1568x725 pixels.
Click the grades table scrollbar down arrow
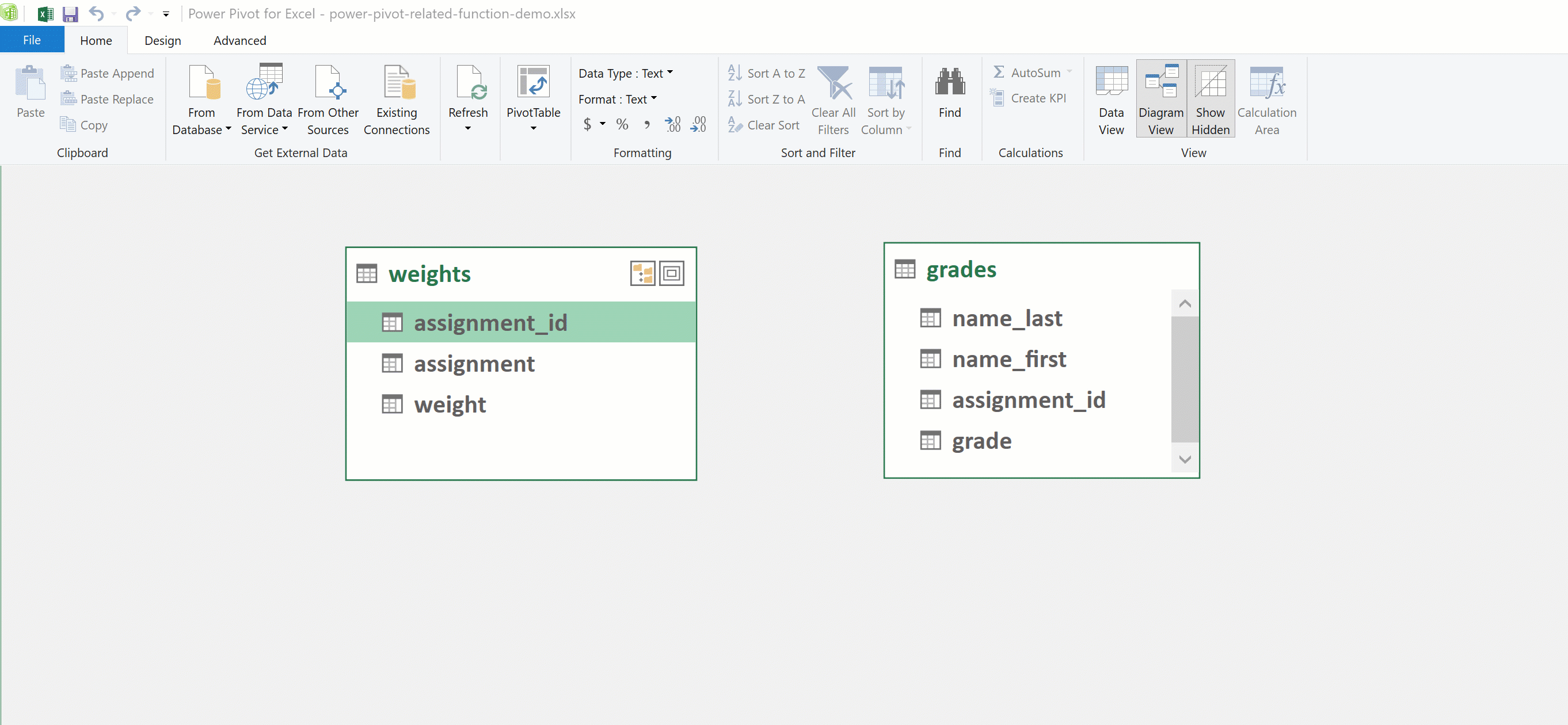1184,459
